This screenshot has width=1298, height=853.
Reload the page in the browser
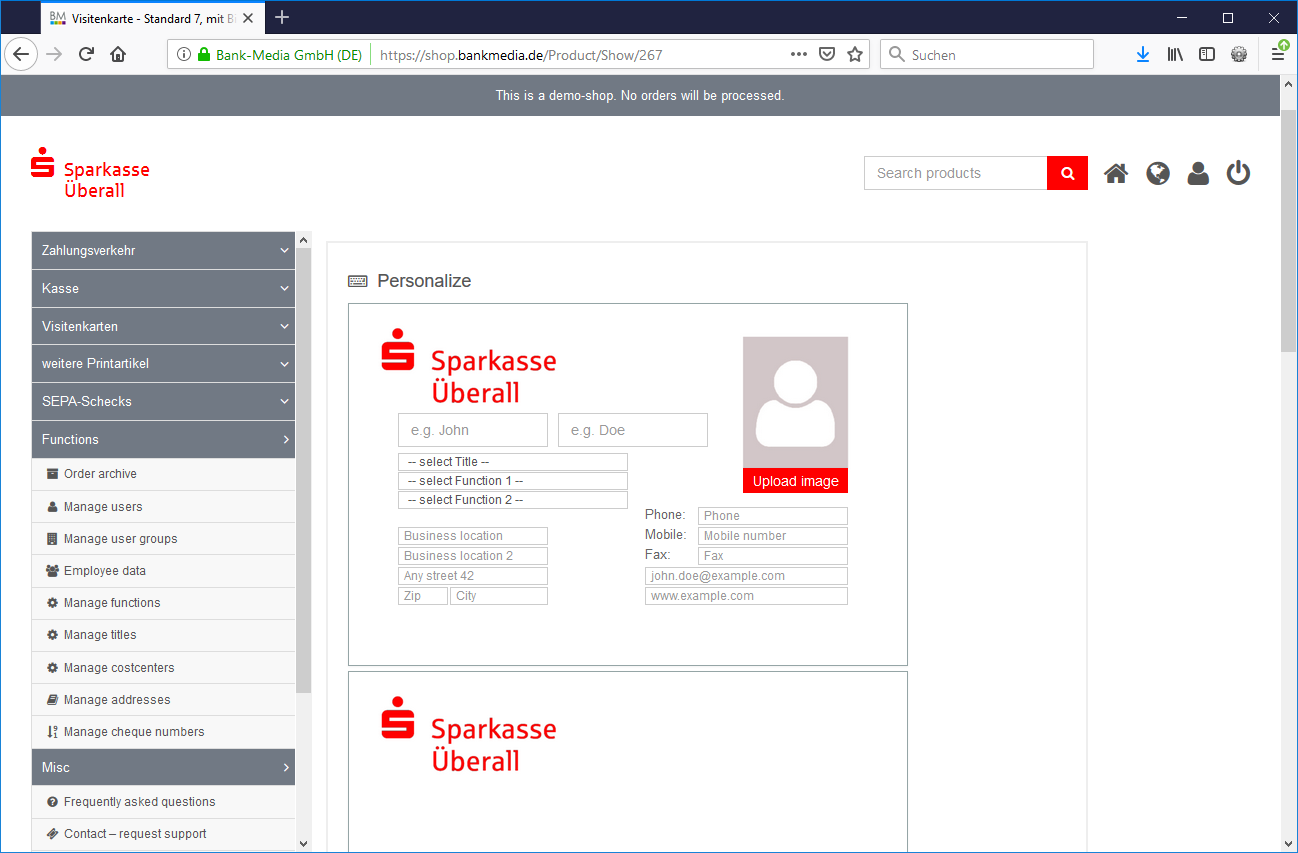(86, 55)
